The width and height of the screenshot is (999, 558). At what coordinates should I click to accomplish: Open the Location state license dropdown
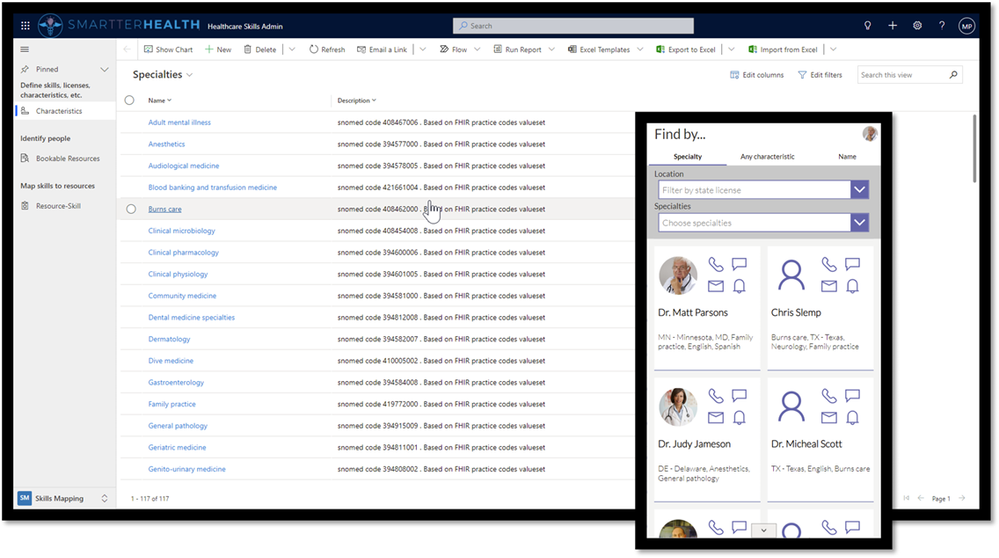coord(859,190)
